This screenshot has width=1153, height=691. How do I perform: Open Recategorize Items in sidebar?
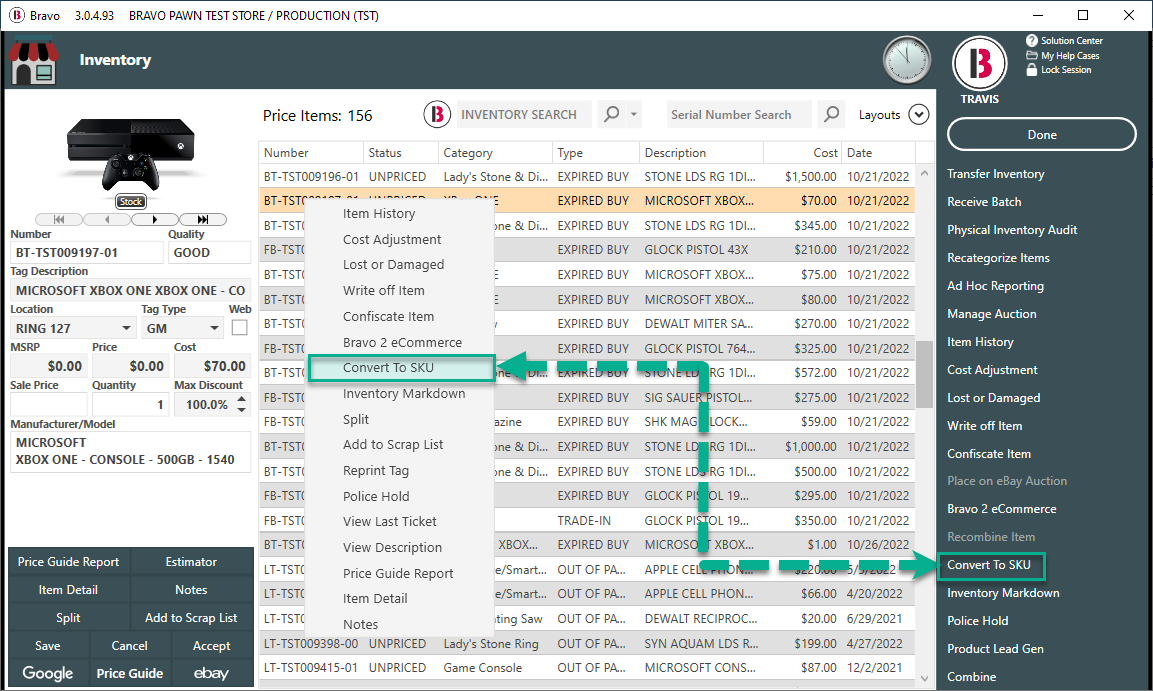pyautogui.click(x=998, y=258)
